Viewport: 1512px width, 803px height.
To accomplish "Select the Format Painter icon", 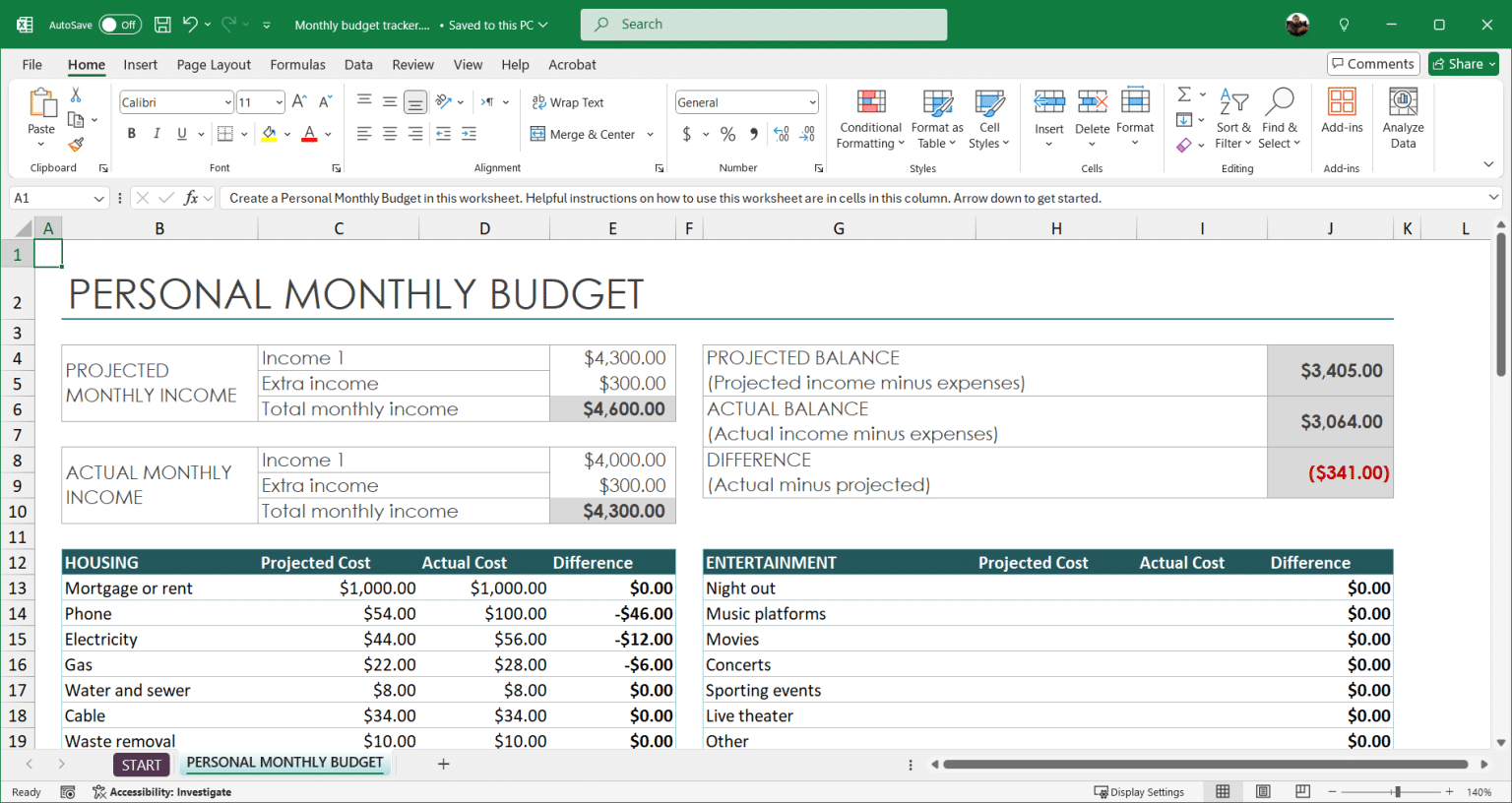I will (x=76, y=145).
